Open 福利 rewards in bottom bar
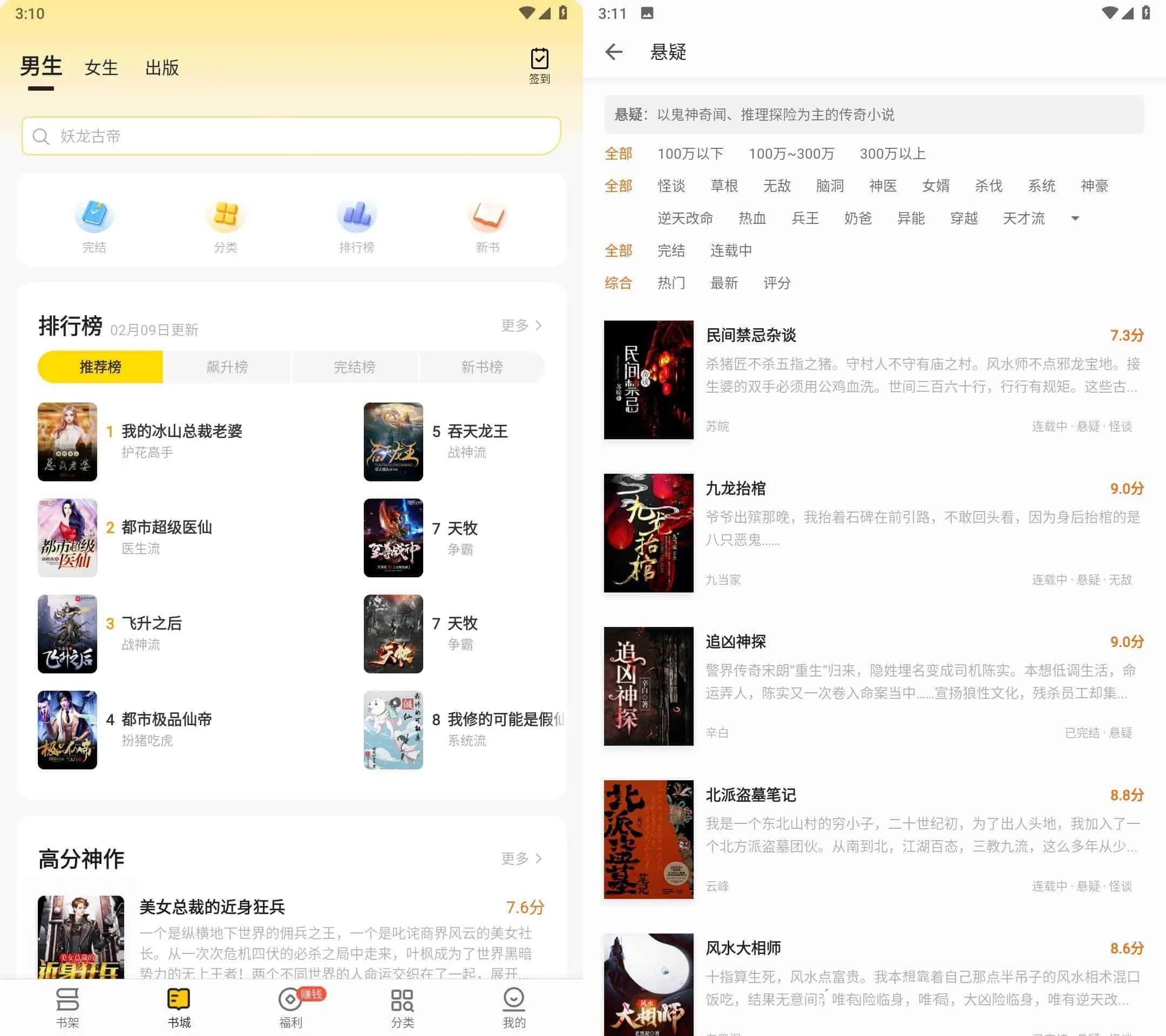 point(290,1007)
